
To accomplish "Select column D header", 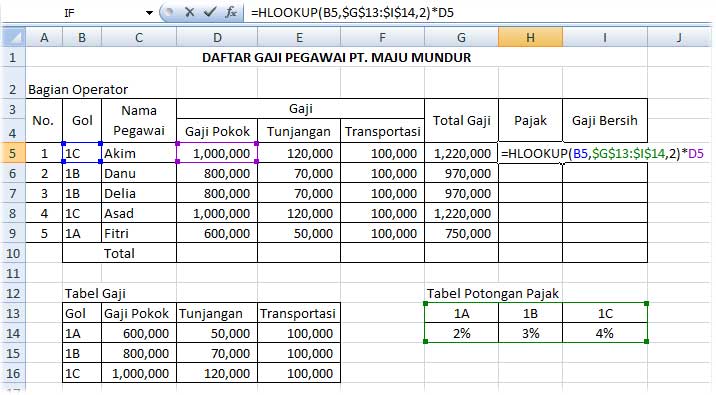I will (217, 37).
